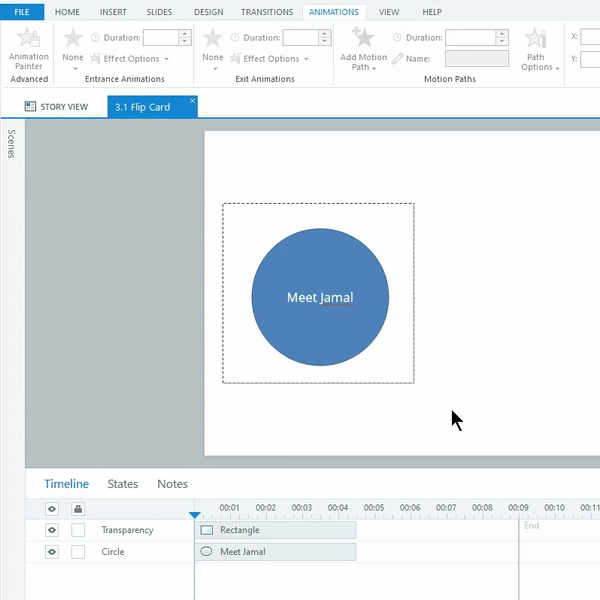This screenshot has width=600, height=600.
Task: Open the Add Motion Path dropdown arrow
Action: coord(374,68)
